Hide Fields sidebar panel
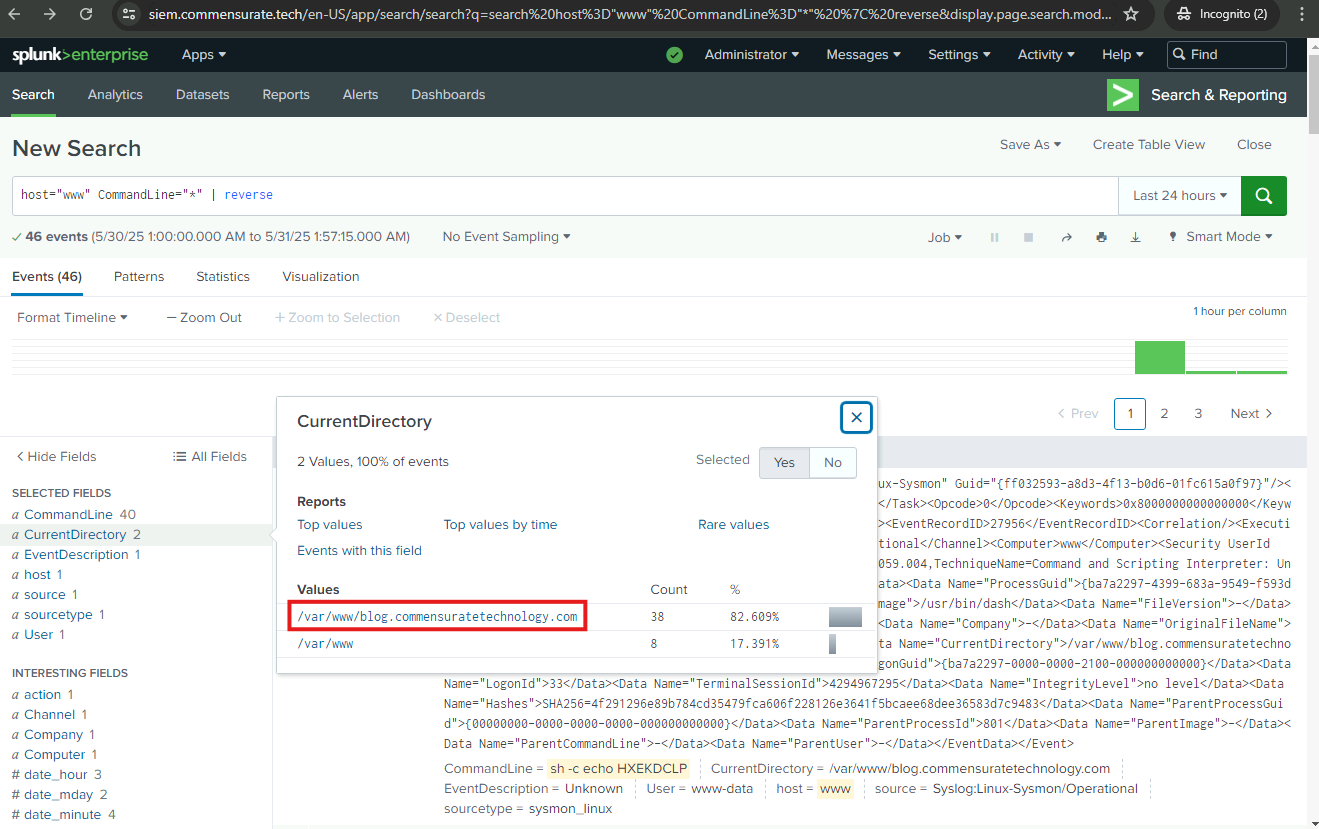This screenshot has height=829, width=1319. (56, 456)
